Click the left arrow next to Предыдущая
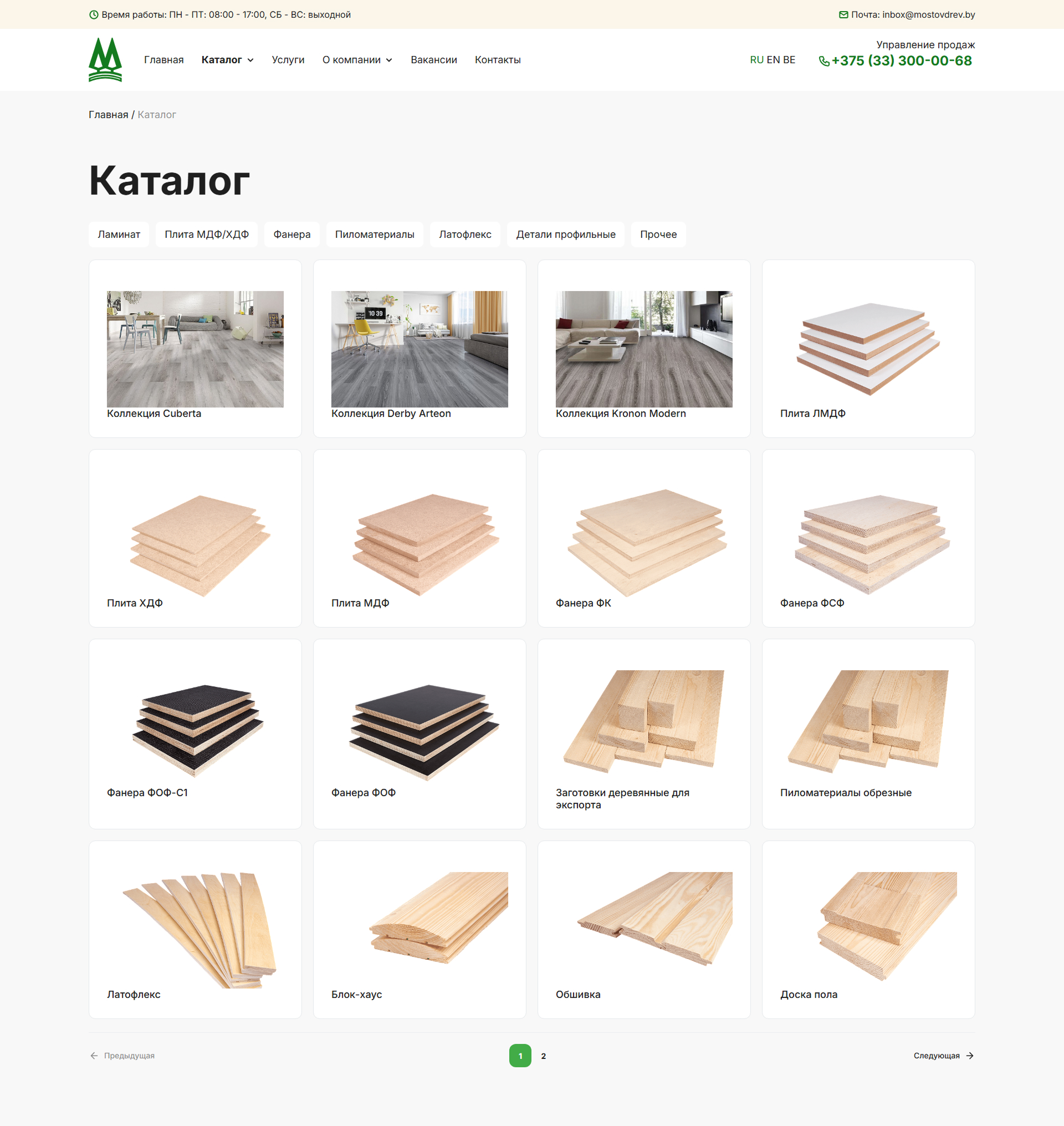Viewport: 1064px width, 1126px height. pos(94,1056)
